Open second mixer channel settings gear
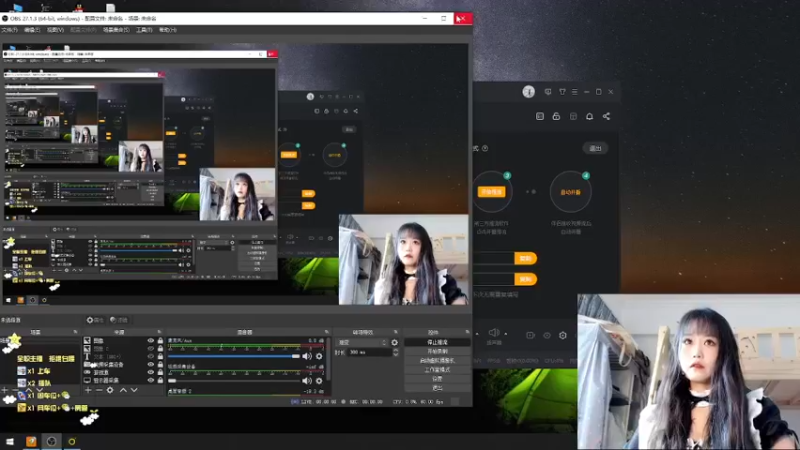This screenshot has height=450, width=800. pos(319,381)
